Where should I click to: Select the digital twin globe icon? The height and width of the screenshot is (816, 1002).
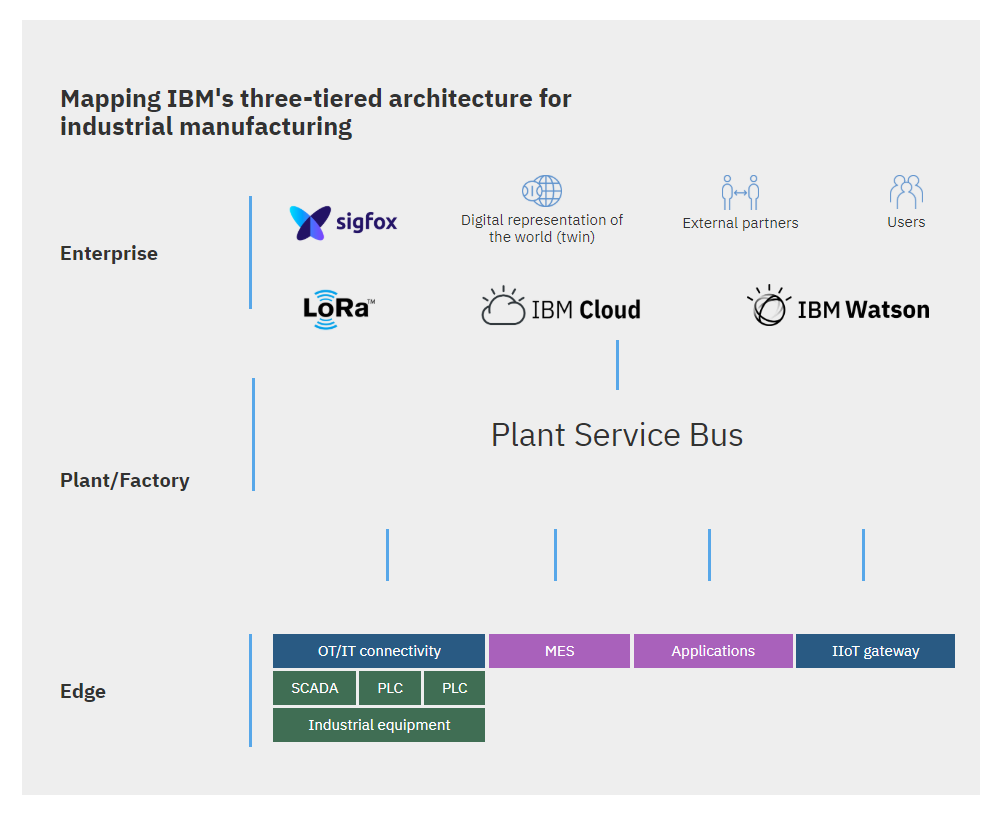click(542, 190)
